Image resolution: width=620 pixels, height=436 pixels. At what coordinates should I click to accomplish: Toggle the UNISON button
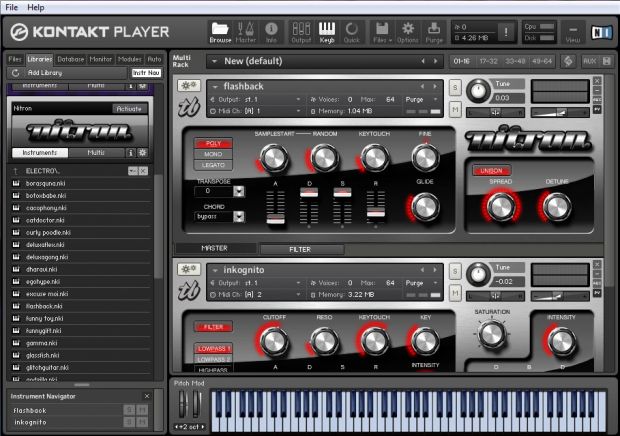point(491,171)
